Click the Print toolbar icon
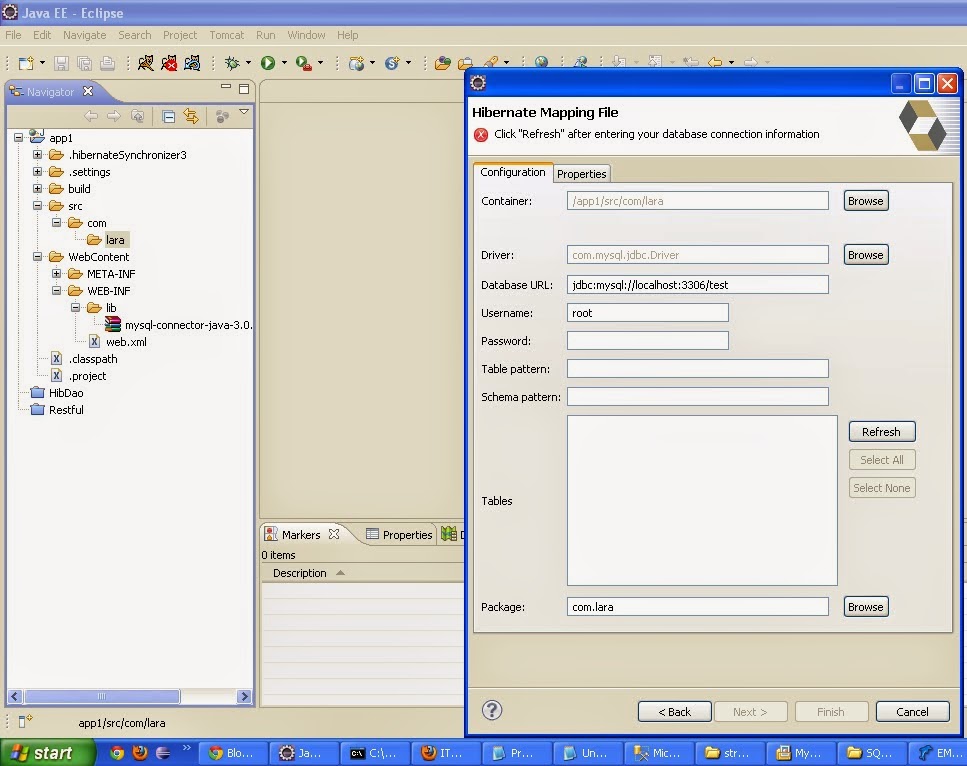The width and height of the screenshot is (967, 766). pos(108,63)
